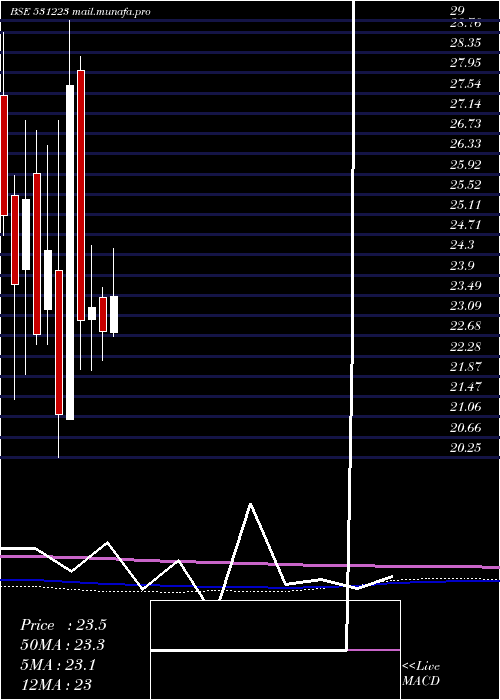The image size is (500, 700).
Task: Select the 23.09 price axis label
Action: click(x=466, y=306)
